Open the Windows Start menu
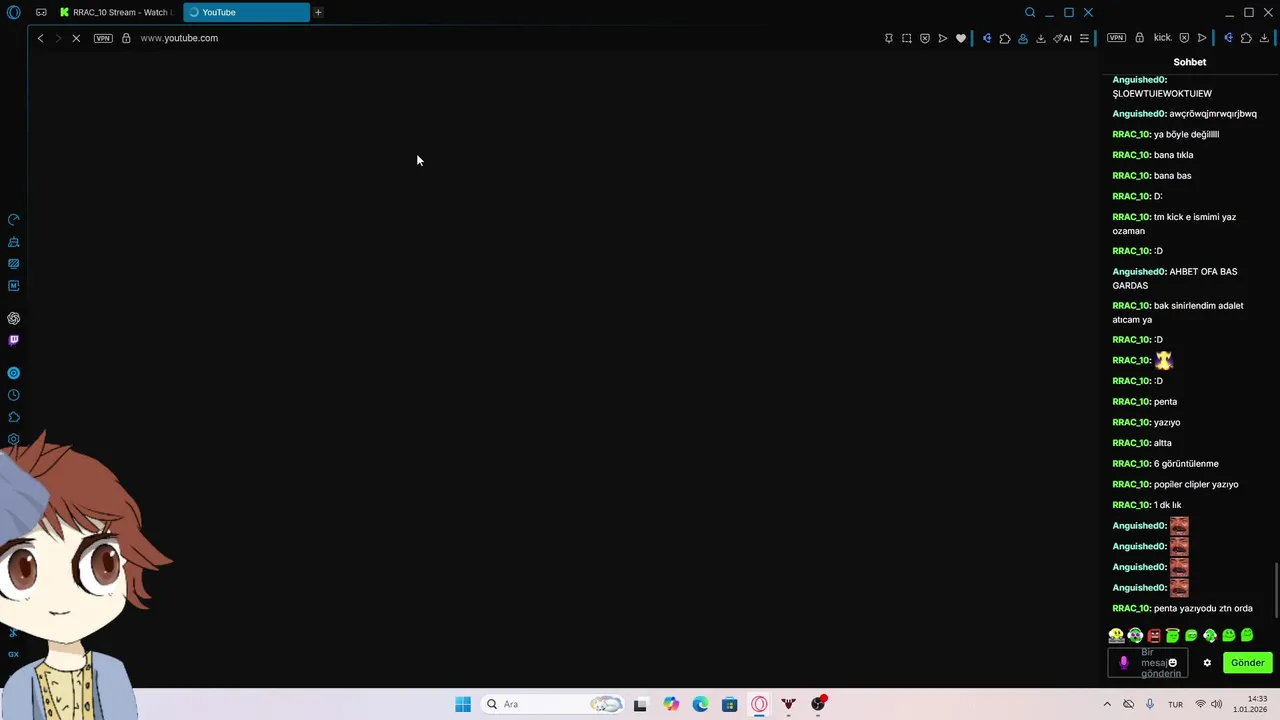 pyautogui.click(x=463, y=704)
